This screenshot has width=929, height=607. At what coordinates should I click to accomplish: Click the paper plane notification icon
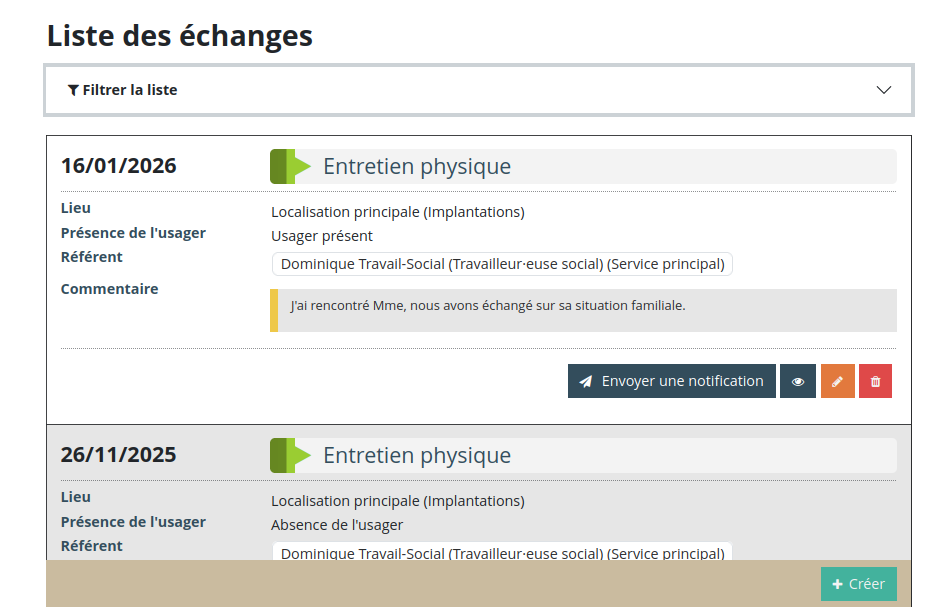coord(586,381)
